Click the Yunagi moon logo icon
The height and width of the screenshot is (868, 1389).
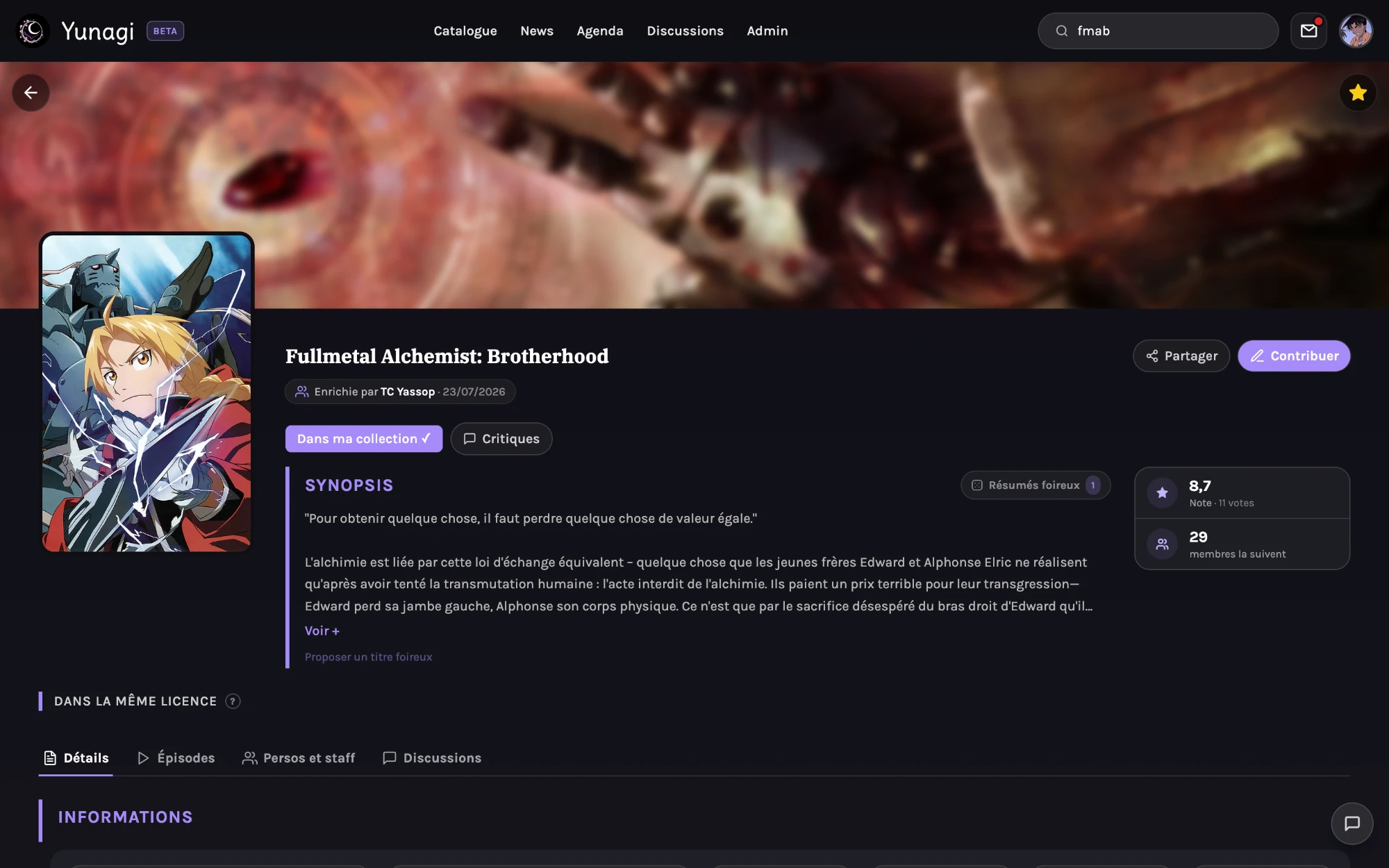click(32, 31)
